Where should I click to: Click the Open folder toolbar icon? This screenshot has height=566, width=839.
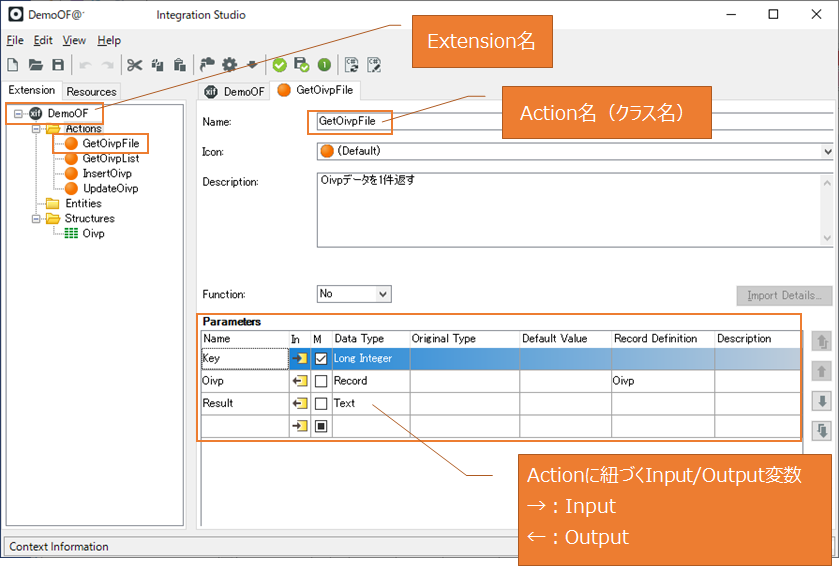coord(36,65)
